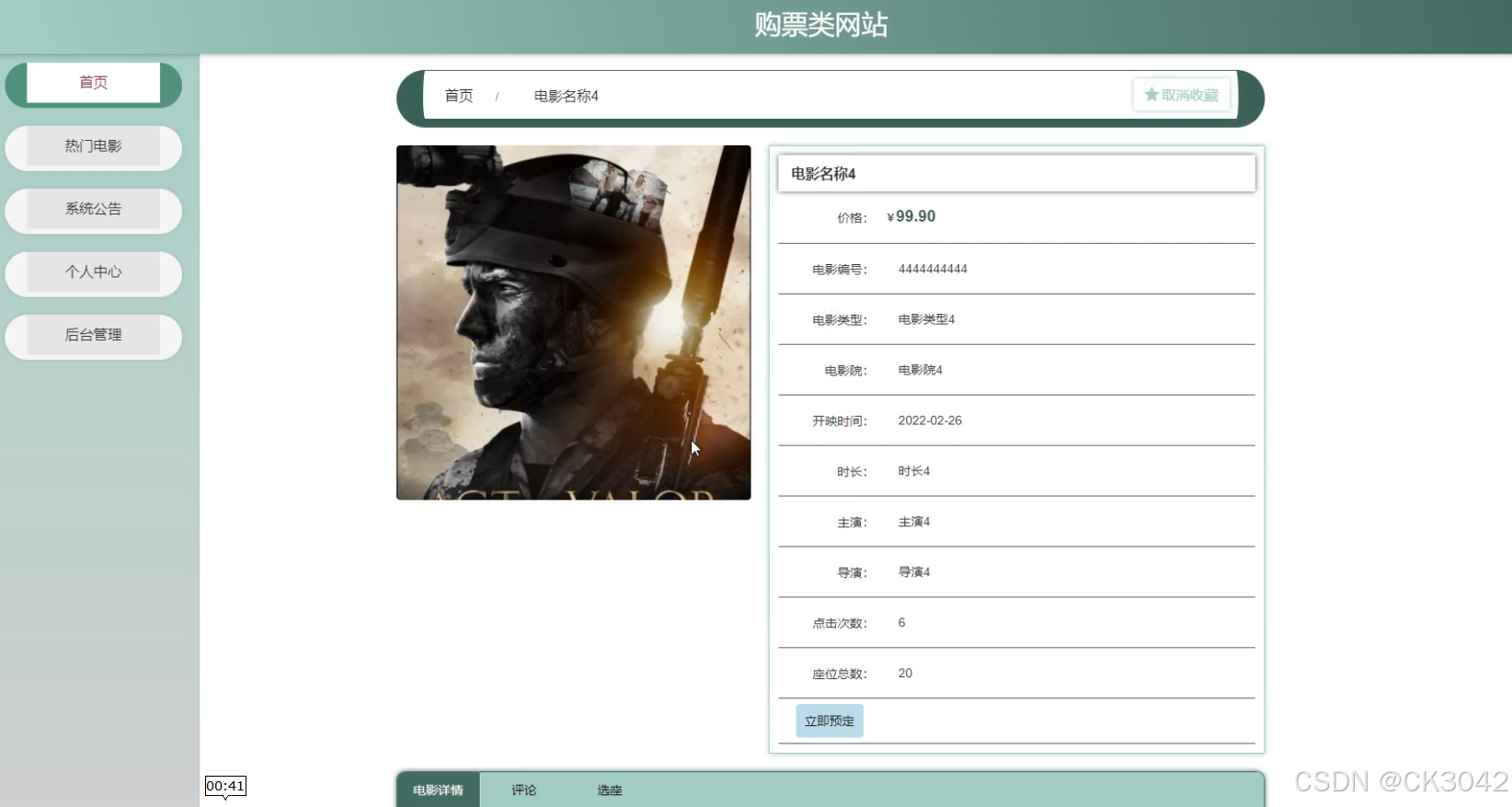The width and height of the screenshot is (1512, 807).
Task: Click the 电影编号 label
Action: click(840, 270)
